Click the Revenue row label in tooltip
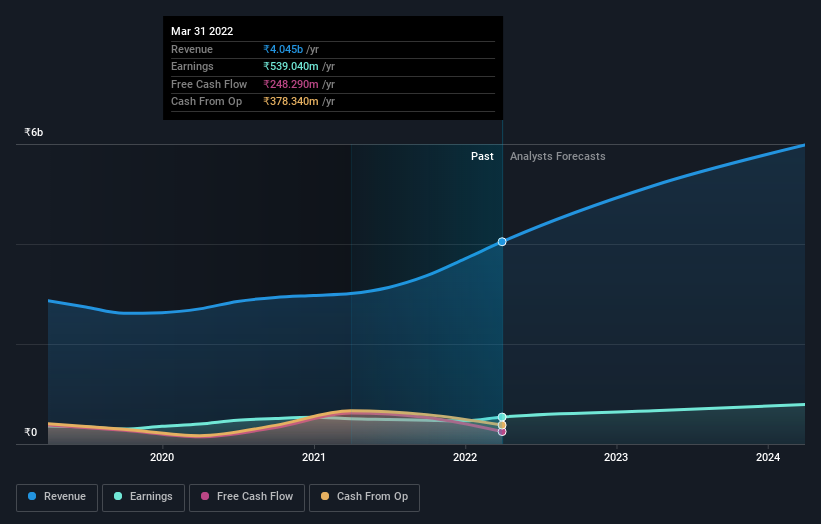This screenshot has width=821, height=524. pyautogui.click(x=192, y=49)
